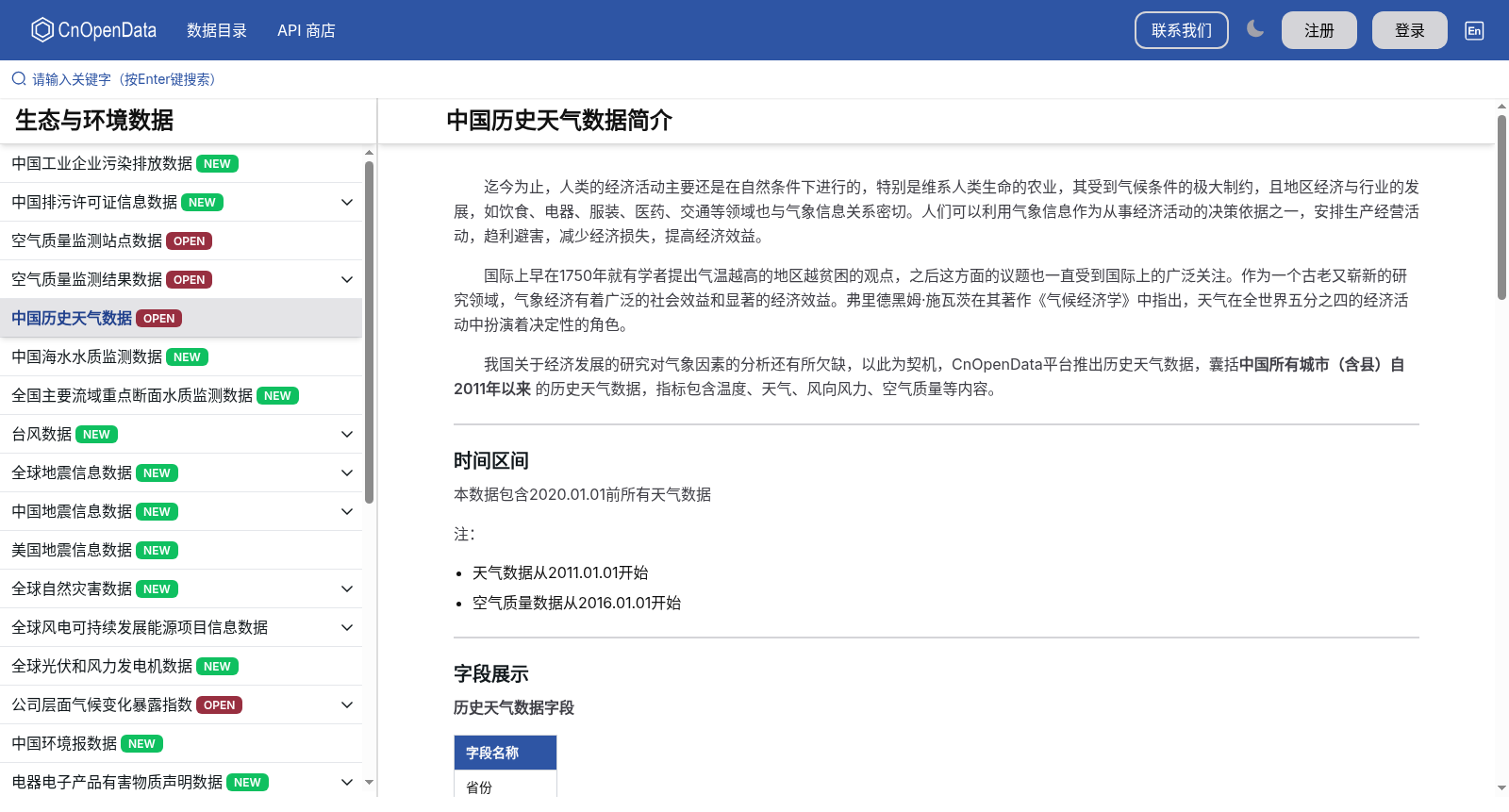Image resolution: width=1509 pixels, height=812 pixels.
Task: Expand 全球风电可持续发展能源项目信息数据 chevron
Action: tap(347, 627)
